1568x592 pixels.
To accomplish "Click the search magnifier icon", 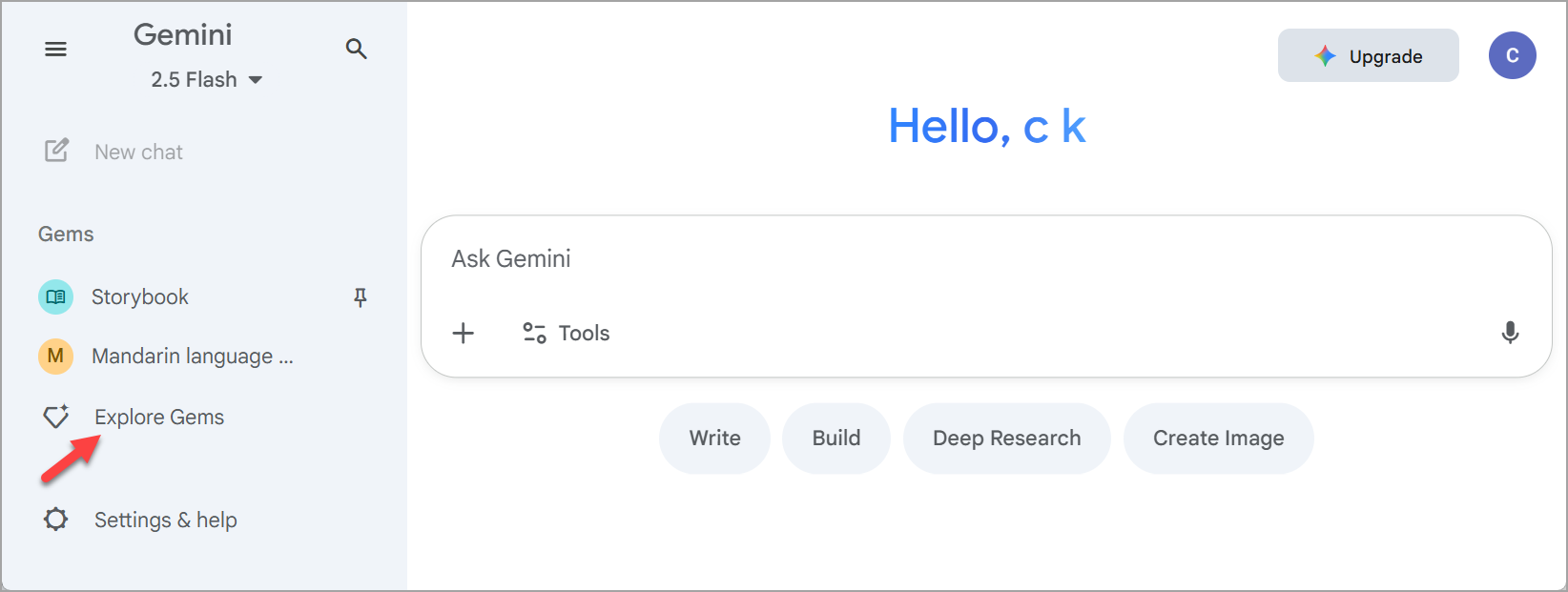I will (357, 49).
